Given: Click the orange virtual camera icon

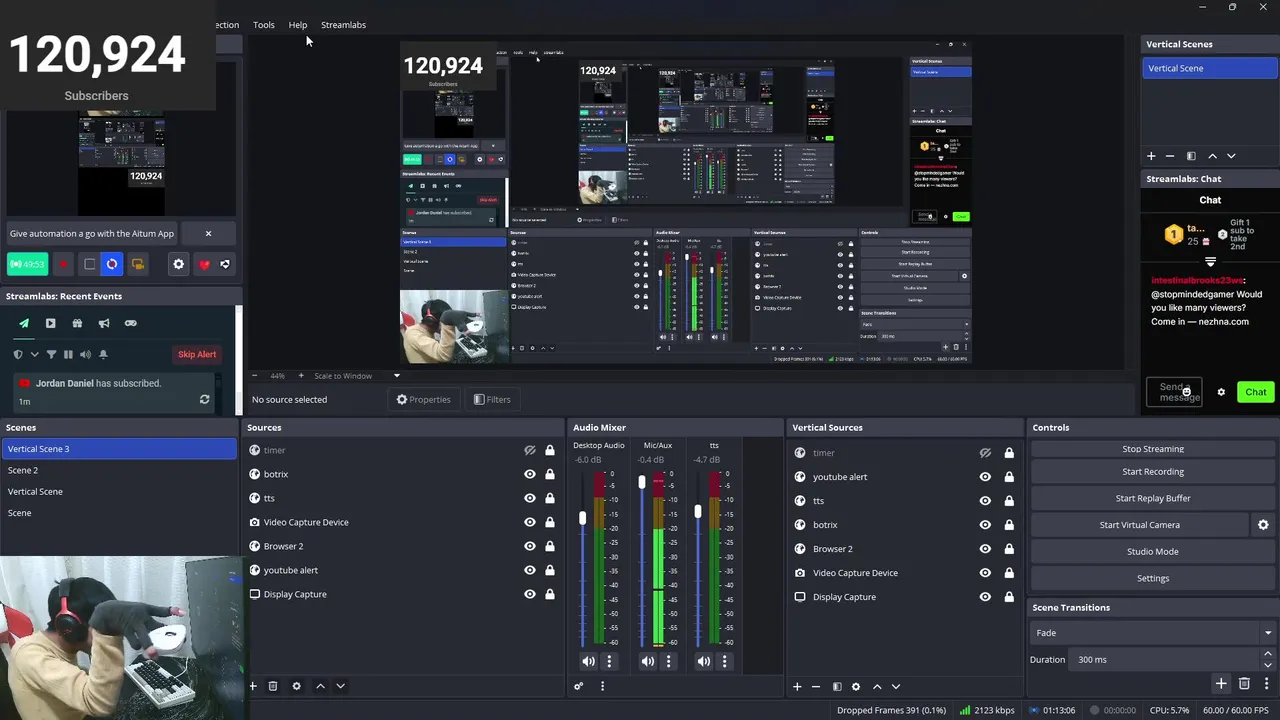Looking at the screenshot, I should (137, 264).
